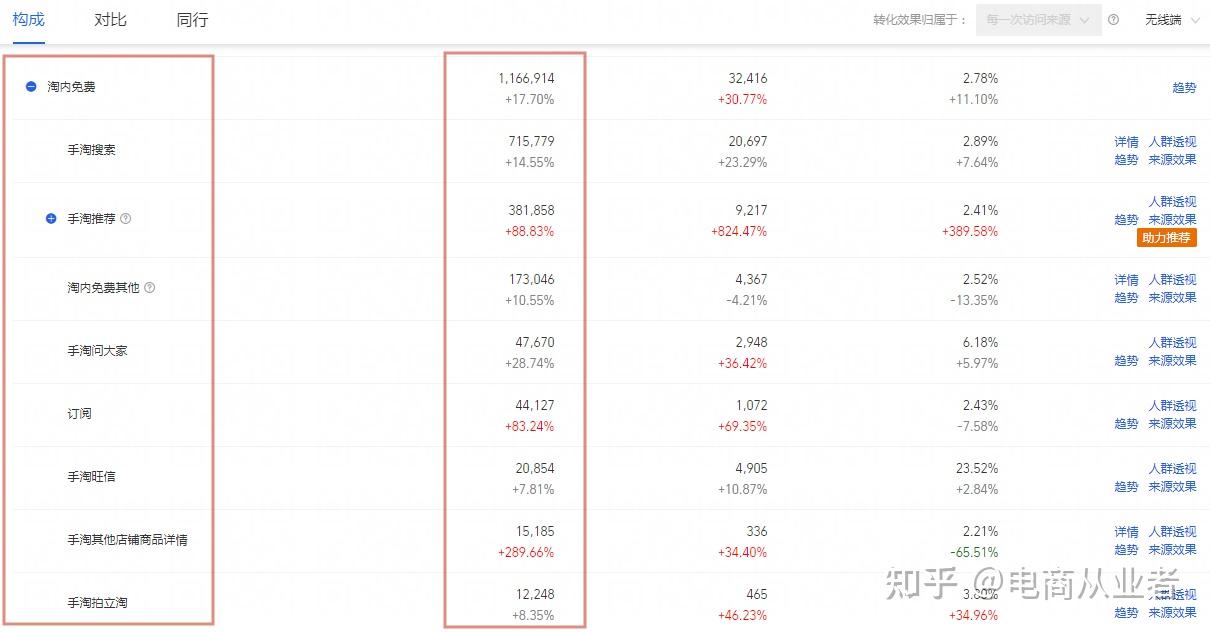Select the 构成 tab
The width and height of the screenshot is (1210, 632).
[x=28, y=20]
